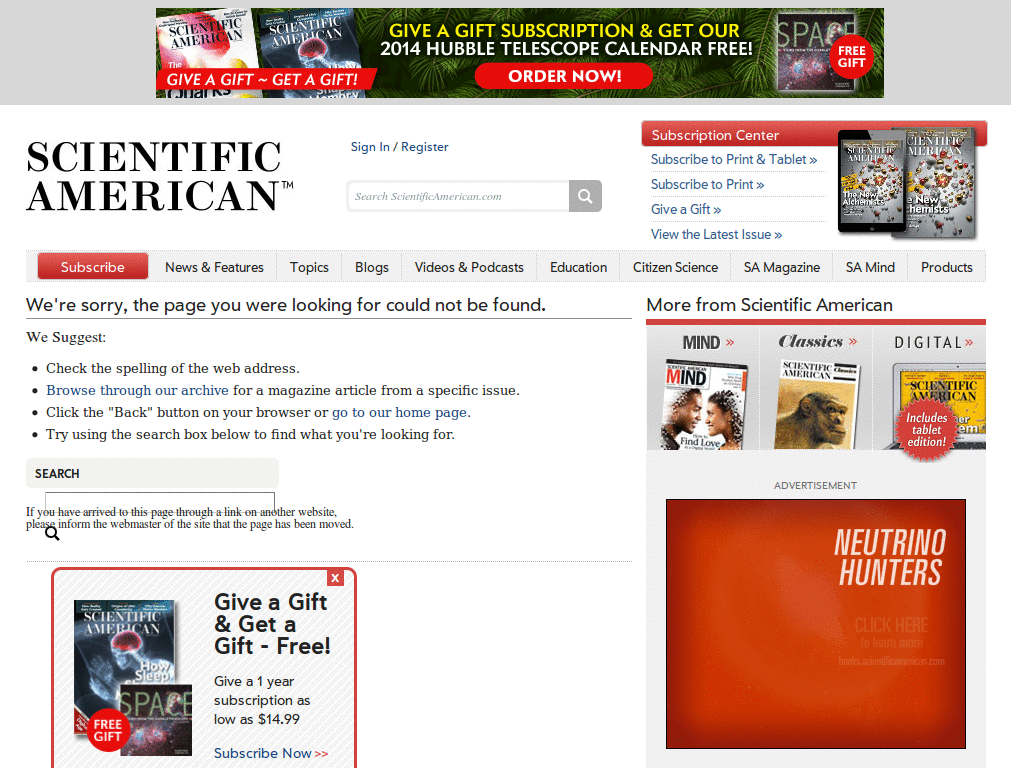
Task: Click the search box below SEARCH heading
Action: [160, 502]
